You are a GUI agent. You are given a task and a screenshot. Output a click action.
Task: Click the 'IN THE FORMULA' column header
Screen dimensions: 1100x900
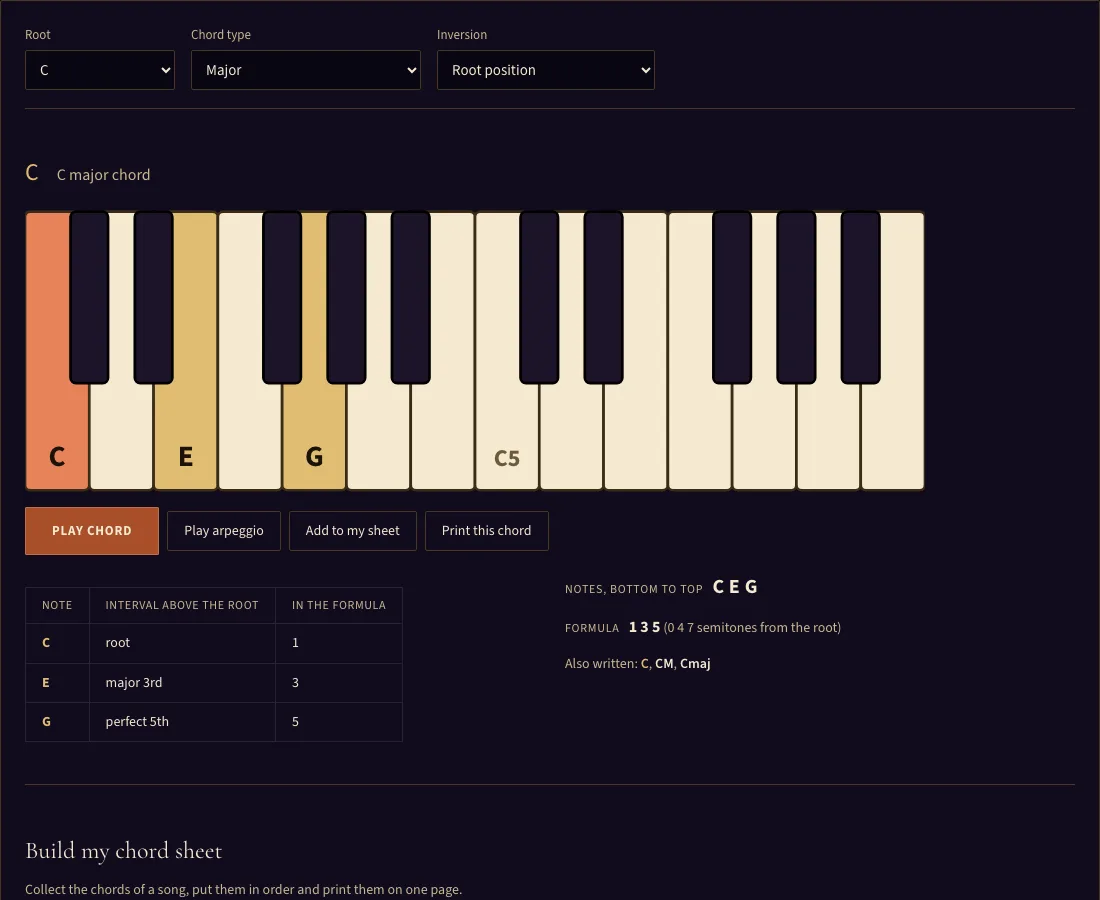coord(339,605)
